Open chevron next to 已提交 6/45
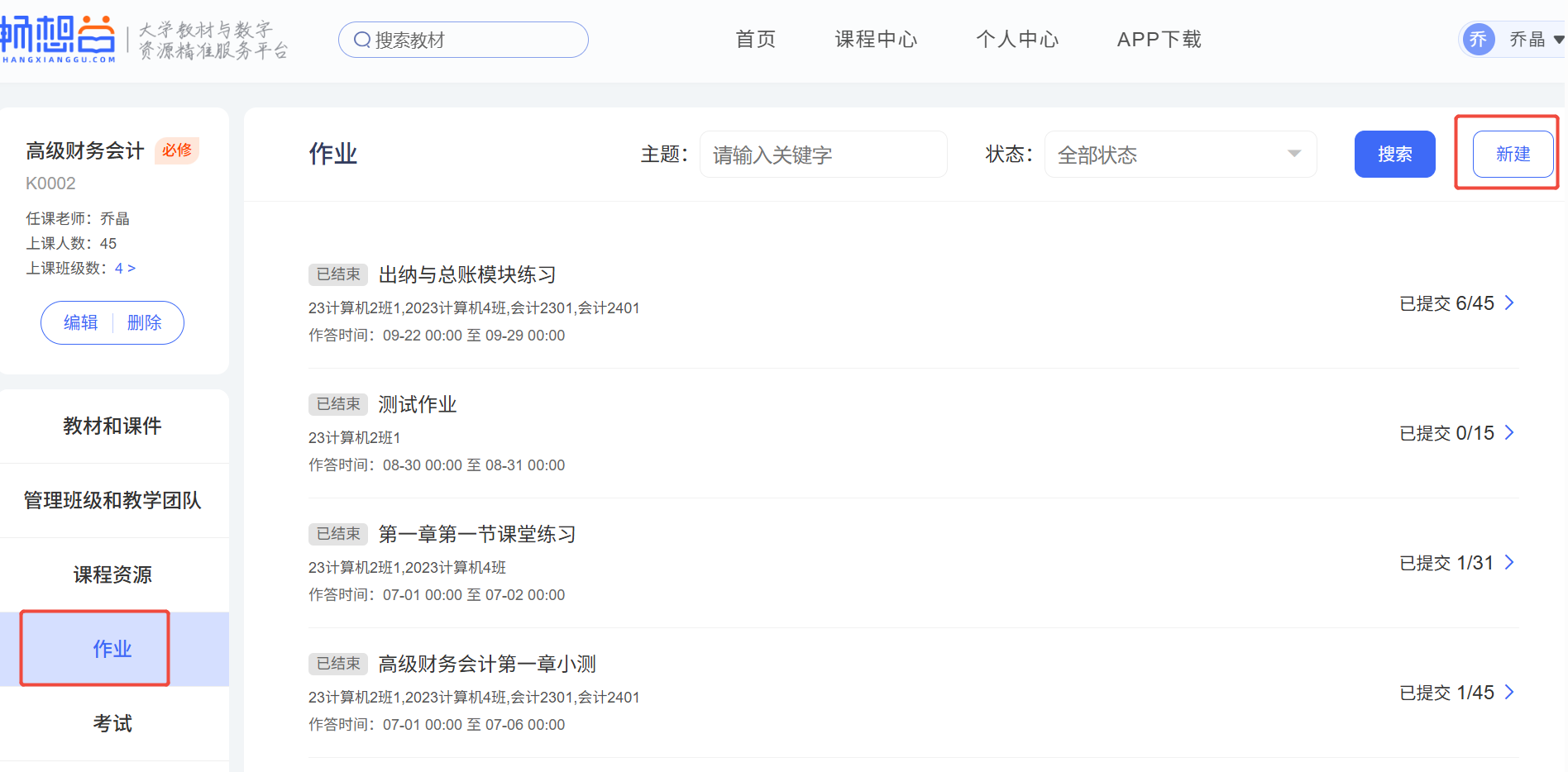This screenshot has height=772, width=1568. tap(1509, 303)
